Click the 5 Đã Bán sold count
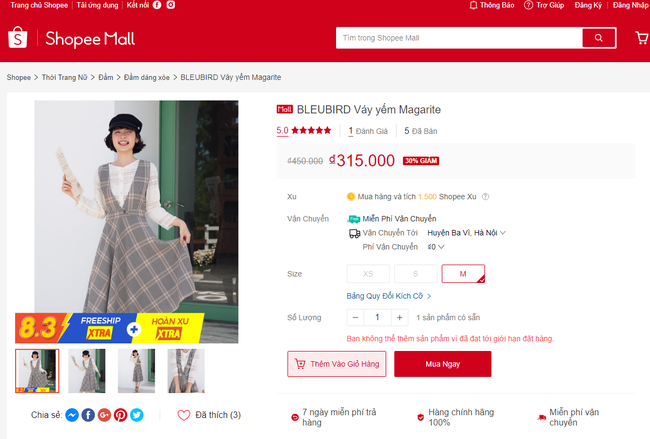 tap(421, 131)
